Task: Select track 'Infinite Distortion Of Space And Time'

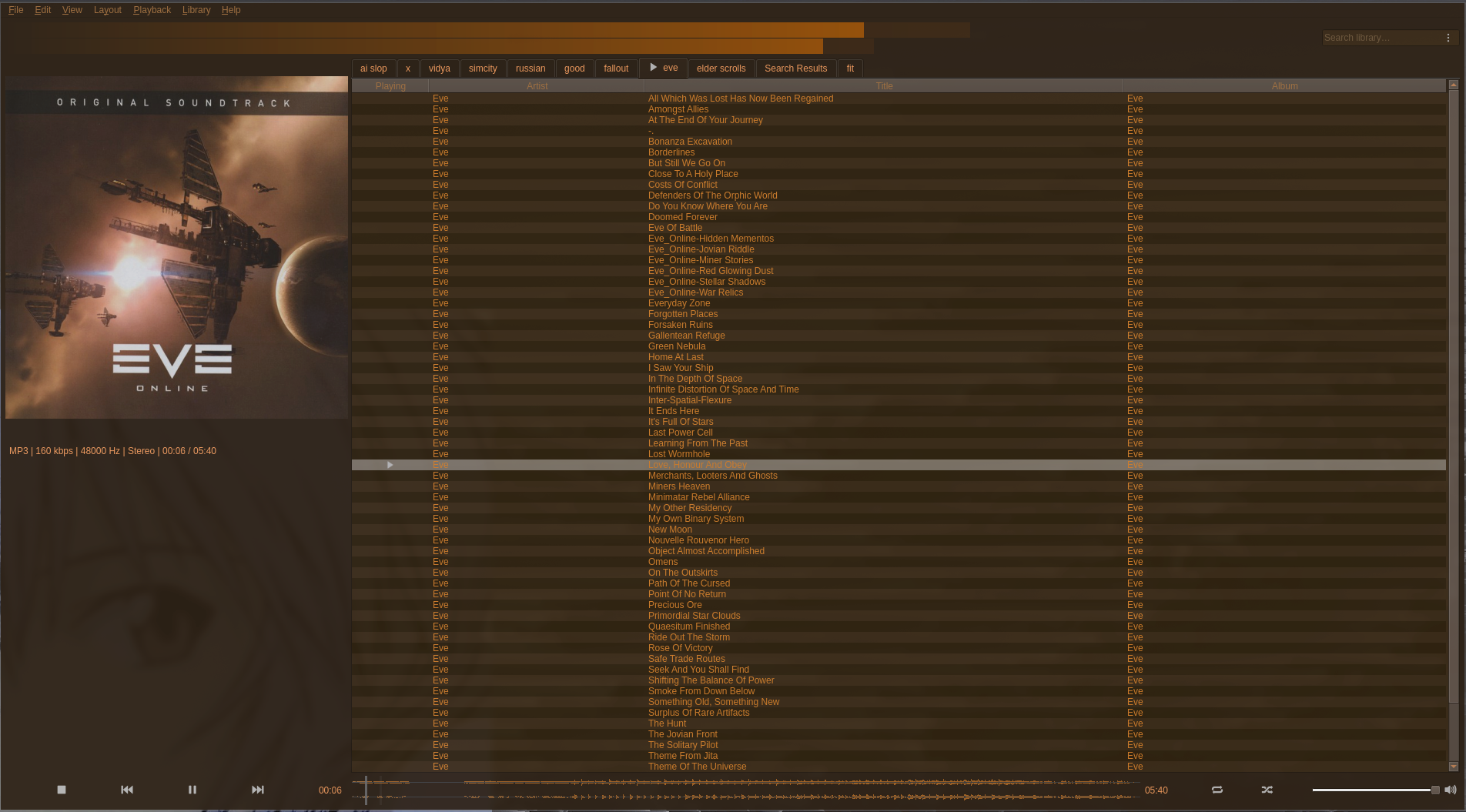Action: click(x=724, y=389)
